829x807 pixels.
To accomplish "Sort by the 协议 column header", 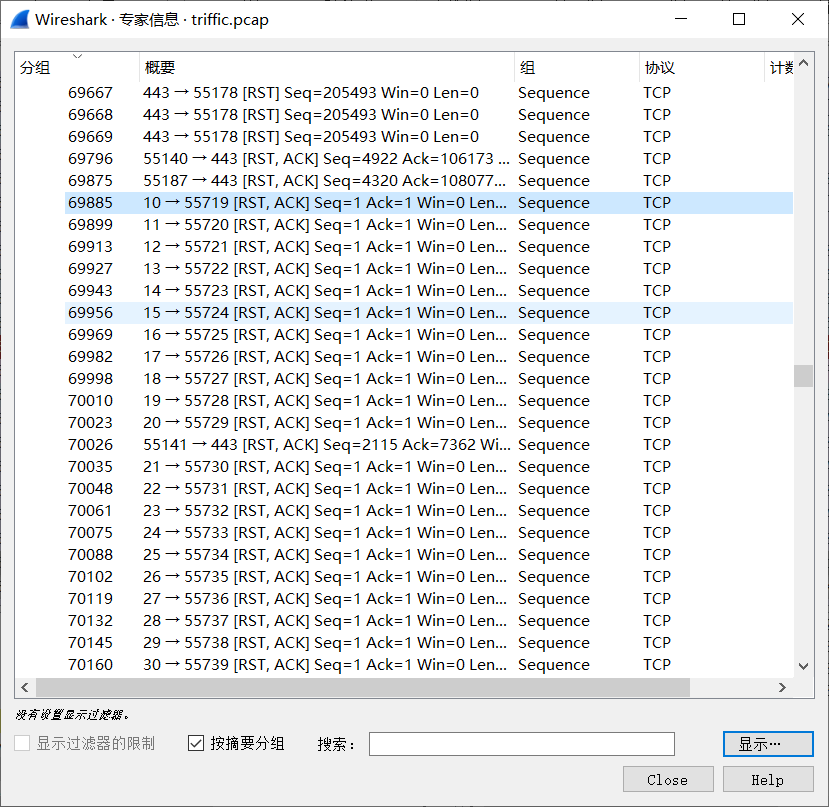I will (x=702, y=67).
